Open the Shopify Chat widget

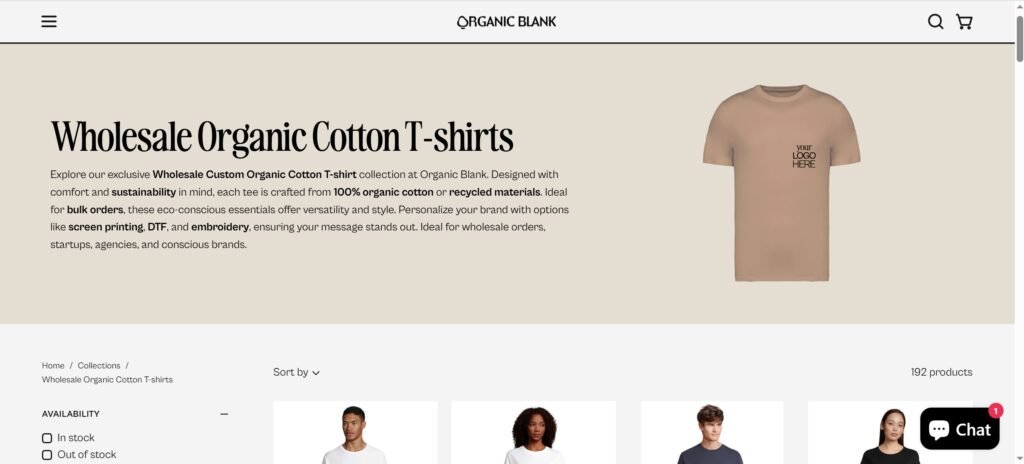click(959, 429)
